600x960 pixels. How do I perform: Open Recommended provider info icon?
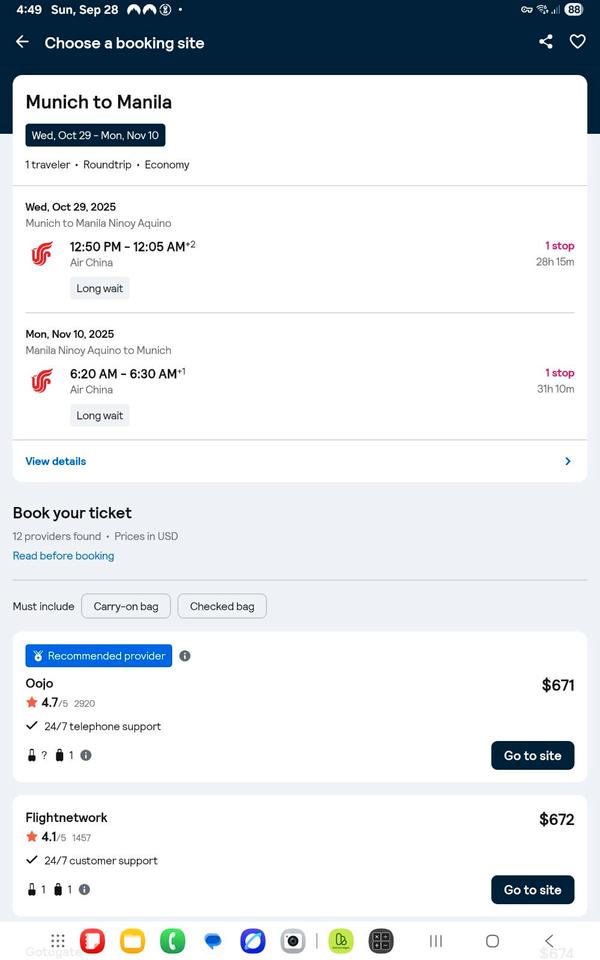coord(185,656)
